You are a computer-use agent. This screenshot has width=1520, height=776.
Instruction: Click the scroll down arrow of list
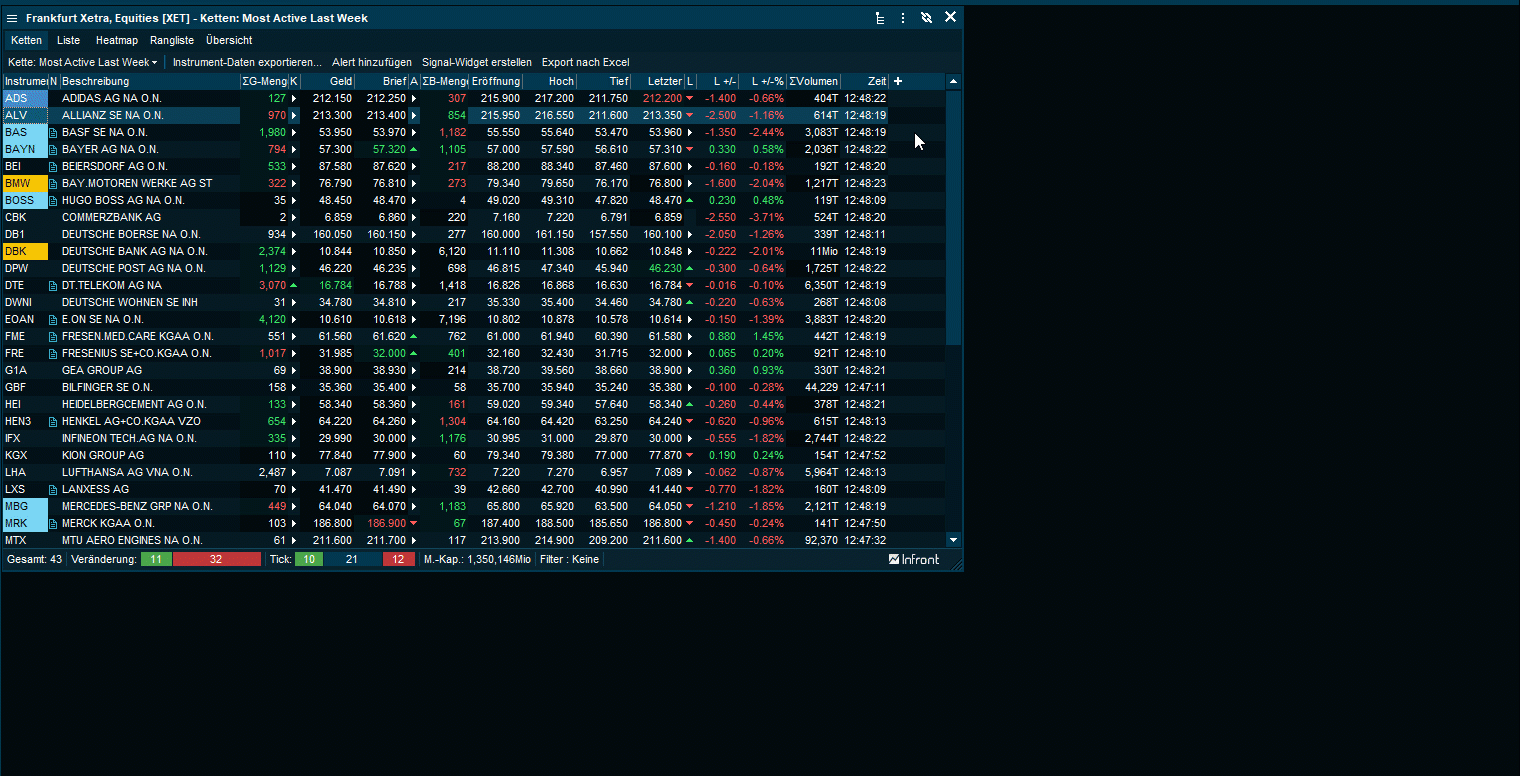pyautogui.click(x=953, y=540)
